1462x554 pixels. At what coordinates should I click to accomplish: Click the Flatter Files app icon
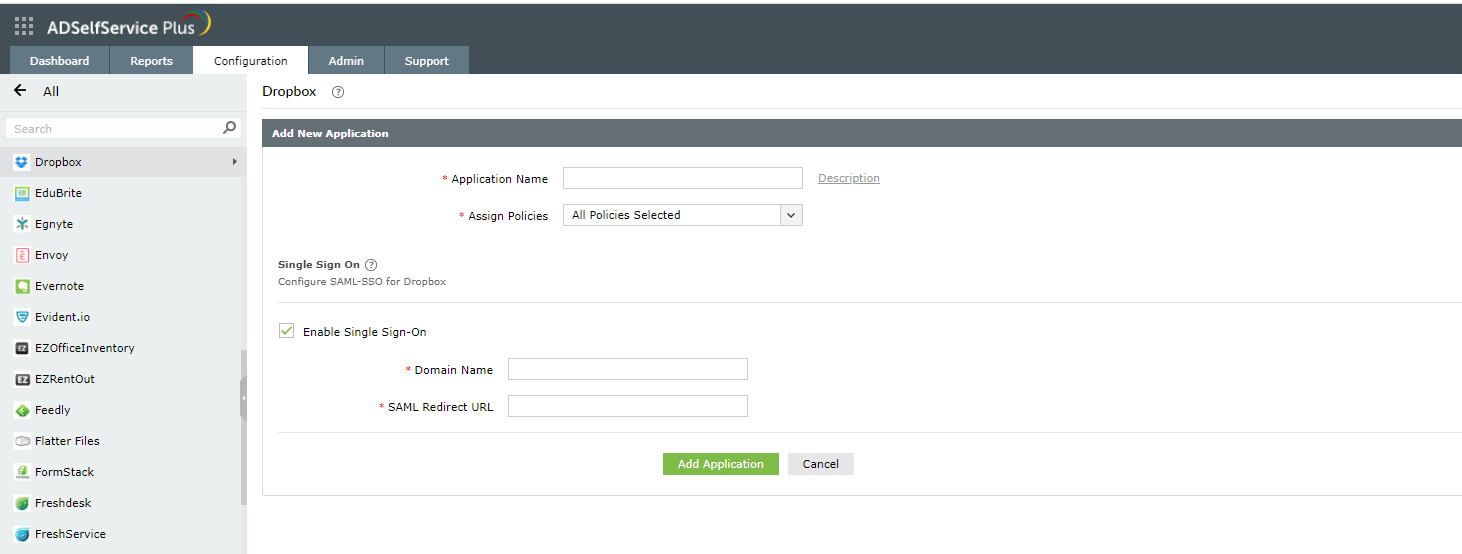22,441
